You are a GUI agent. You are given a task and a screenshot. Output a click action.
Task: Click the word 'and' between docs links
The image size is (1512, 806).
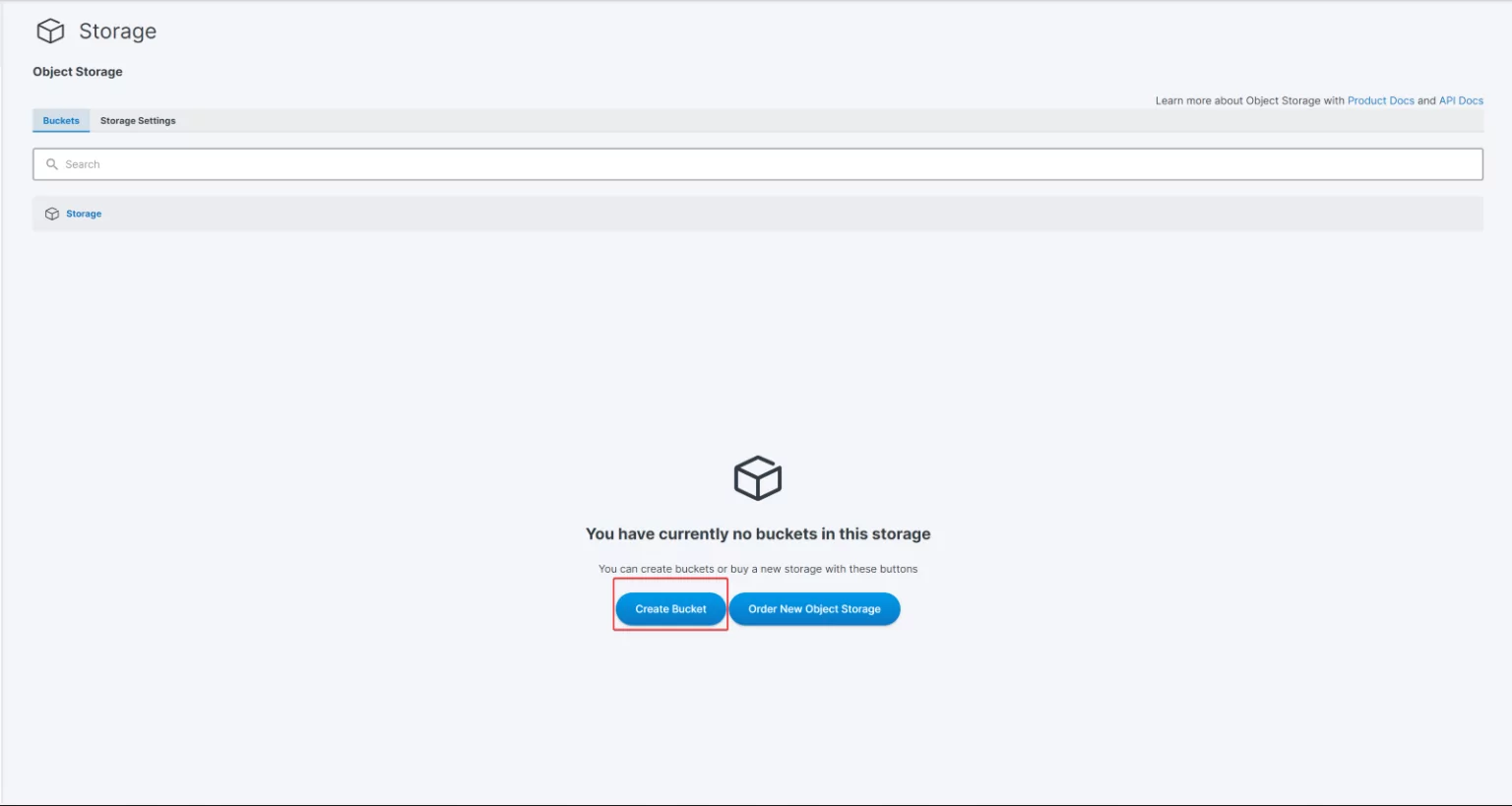(1426, 100)
